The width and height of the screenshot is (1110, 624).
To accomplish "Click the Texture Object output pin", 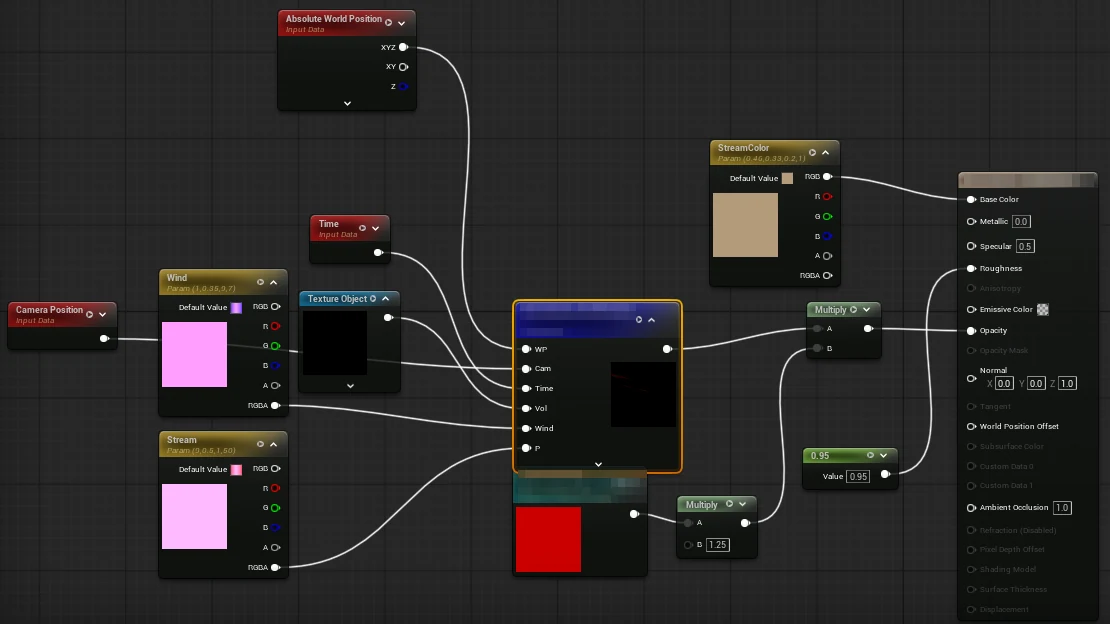I will [x=388, y=317].
